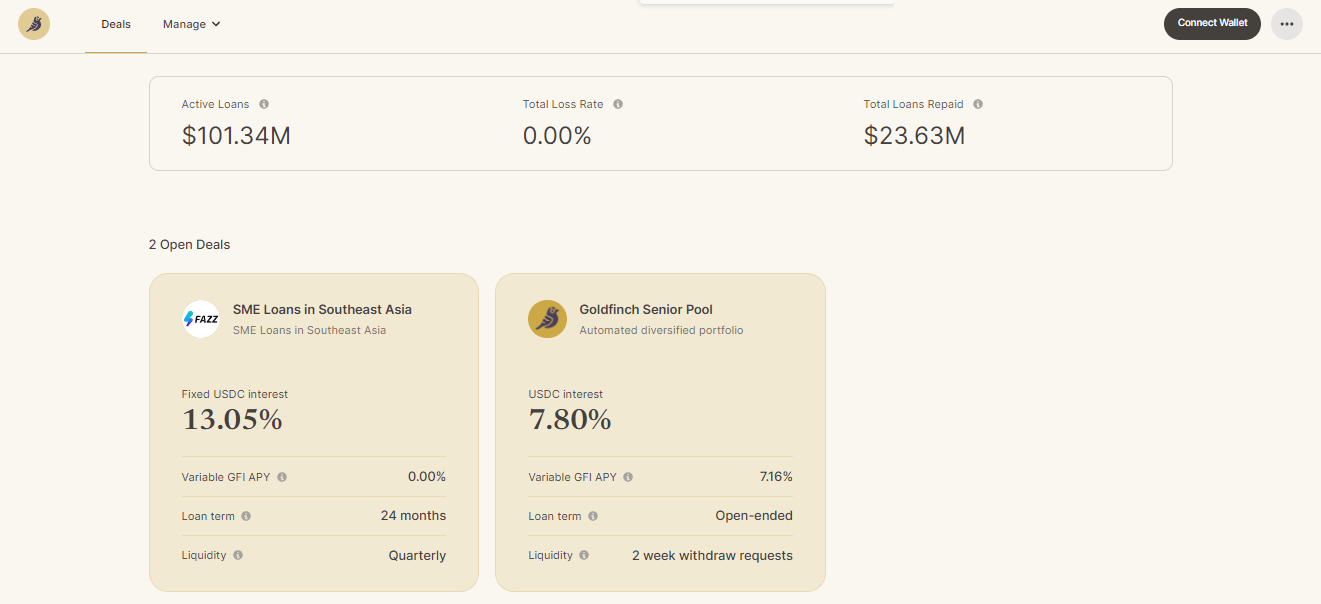This screenshot has width=1321, height=604.
Task: Open SME Loans in Southeast Asia deal title
Action: point(322,310)
